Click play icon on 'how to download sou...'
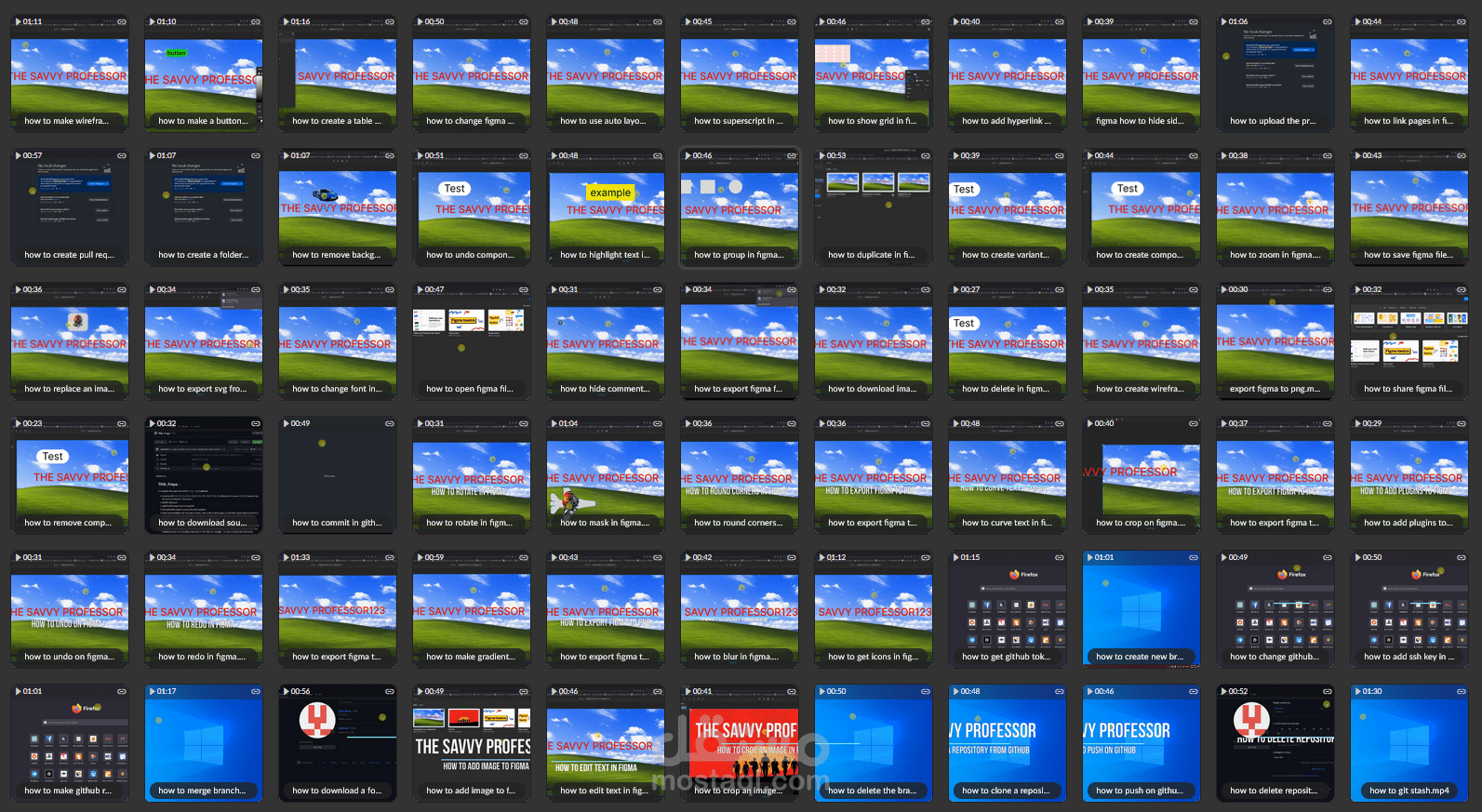Image resolution: width=1482 pixels, height=812 pixels. (153, 423)
